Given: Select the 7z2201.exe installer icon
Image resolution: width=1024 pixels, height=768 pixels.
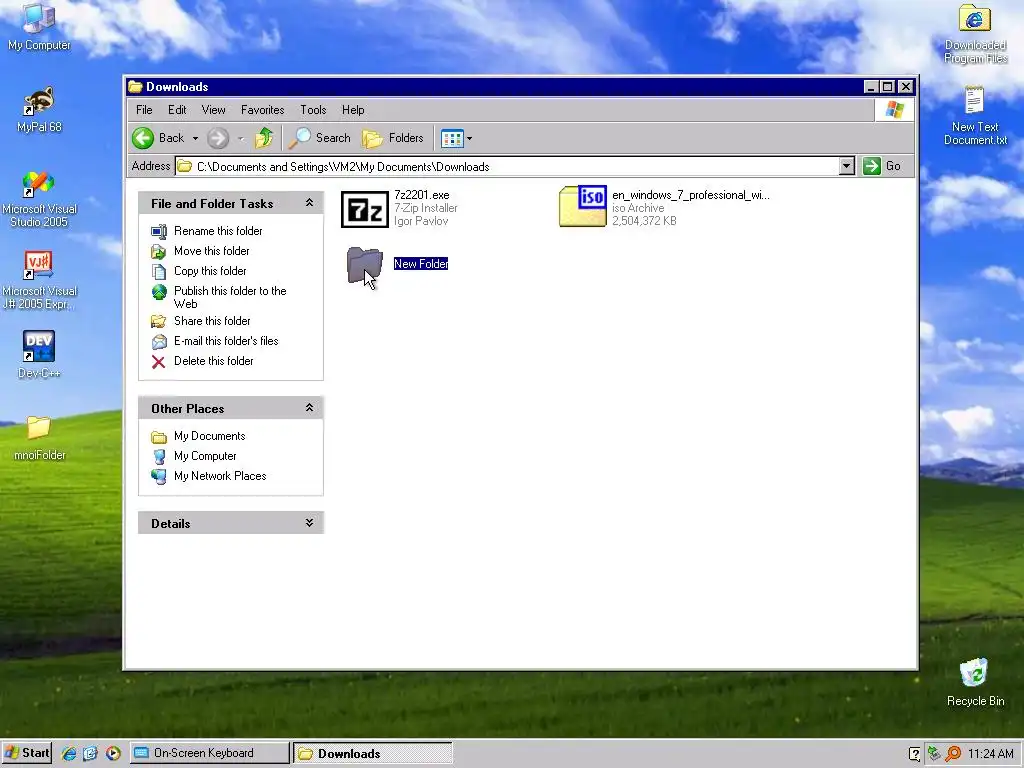Looking at the screenshot, I should 364,209.
